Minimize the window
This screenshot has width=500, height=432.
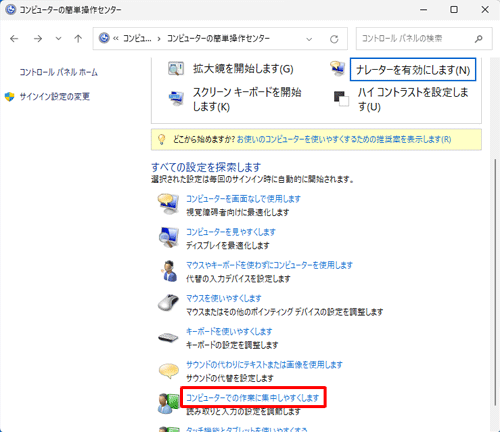point(424,10)
